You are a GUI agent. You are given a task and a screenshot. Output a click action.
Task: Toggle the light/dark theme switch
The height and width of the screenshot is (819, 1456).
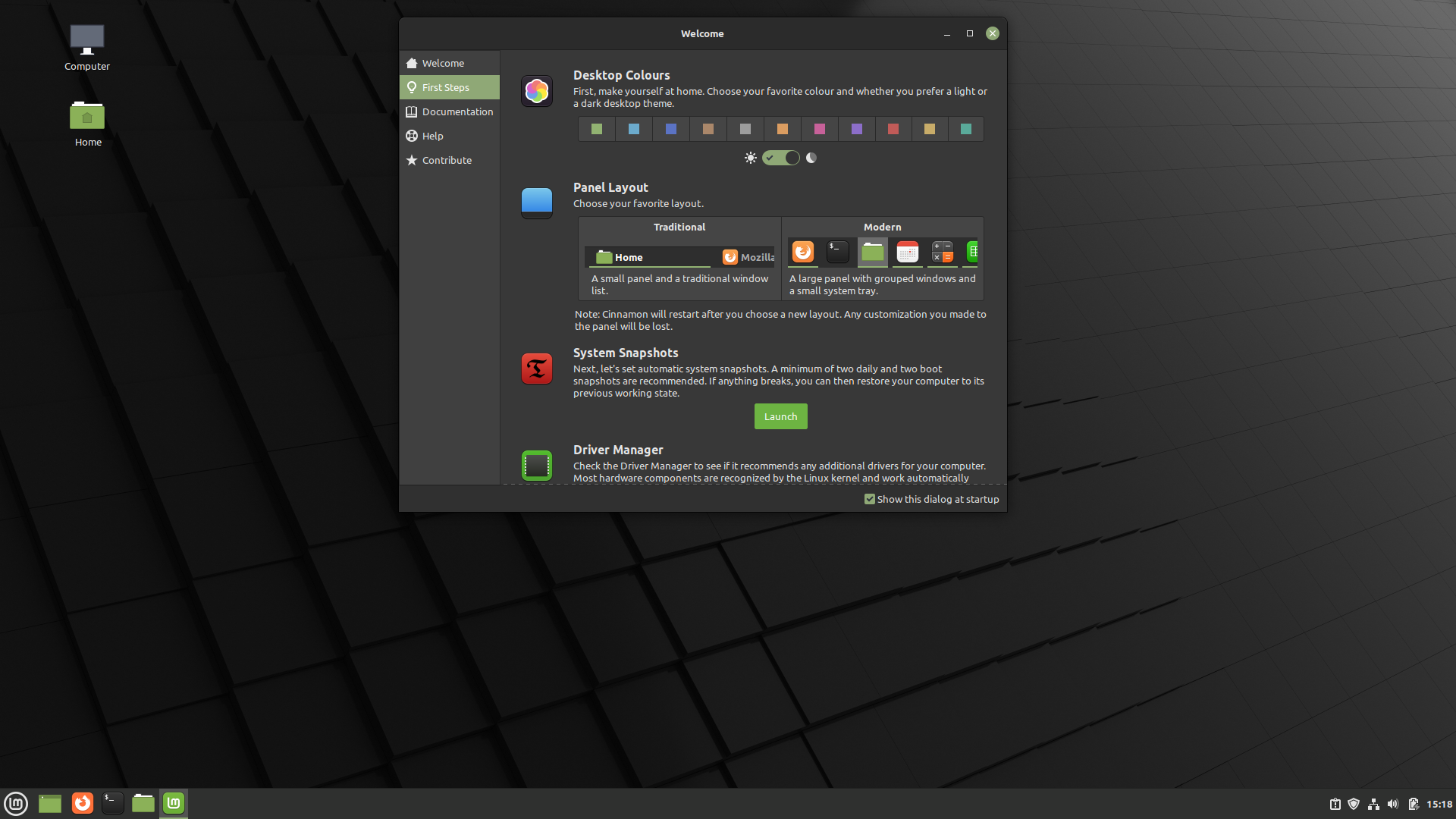[x=781, y=158]
